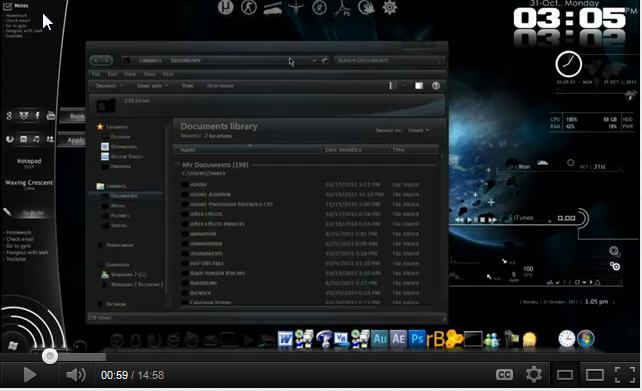642x391 pixels.
Task: Launch uTorrent from the top launcher
Action: pos(226,7)
